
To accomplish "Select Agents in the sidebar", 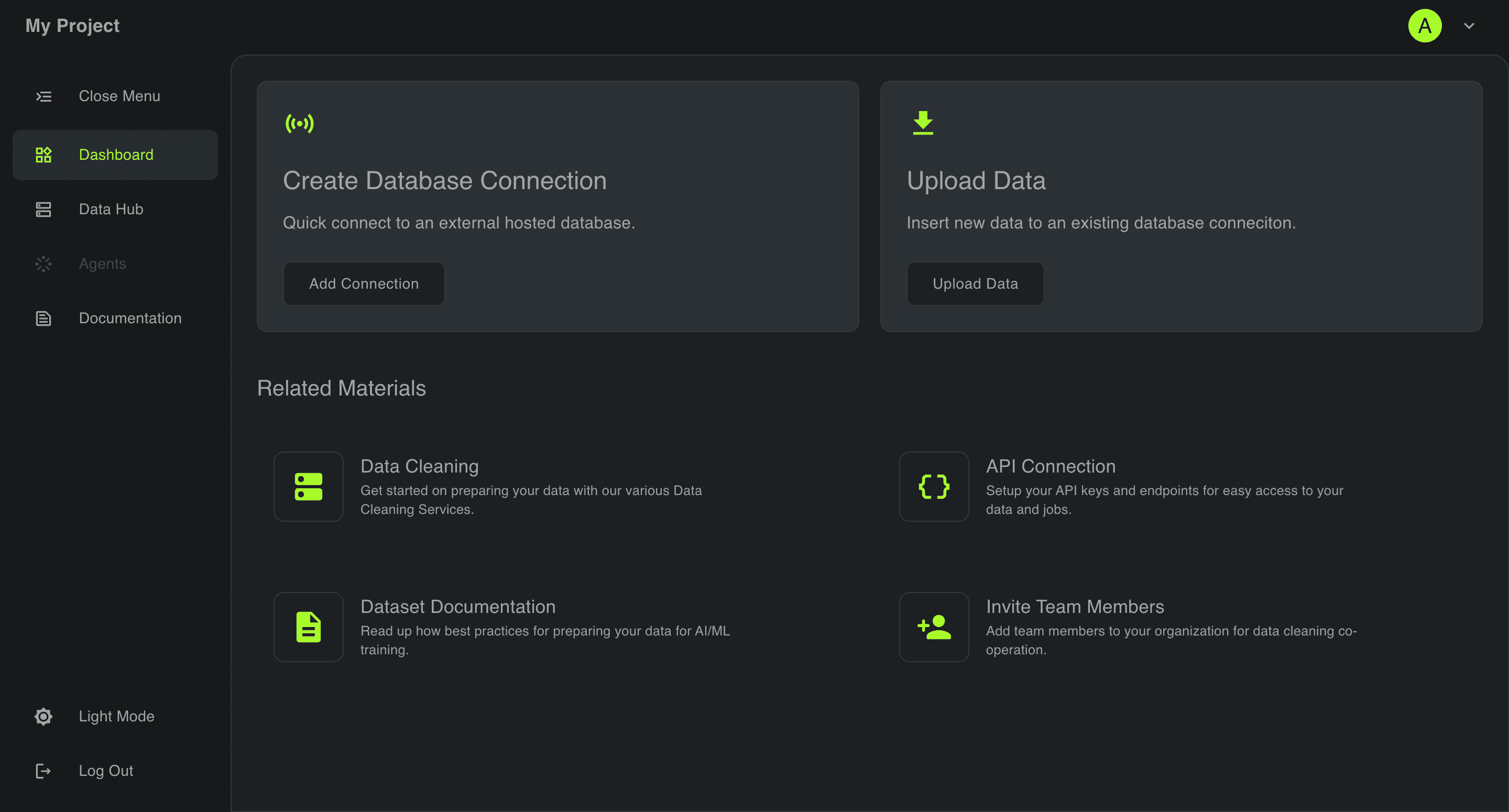I will coord(115,264).
